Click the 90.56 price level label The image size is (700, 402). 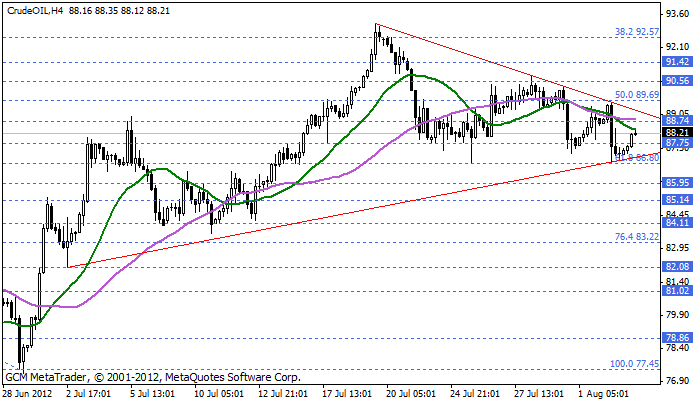pyautogui.click(x=678, y=81)
